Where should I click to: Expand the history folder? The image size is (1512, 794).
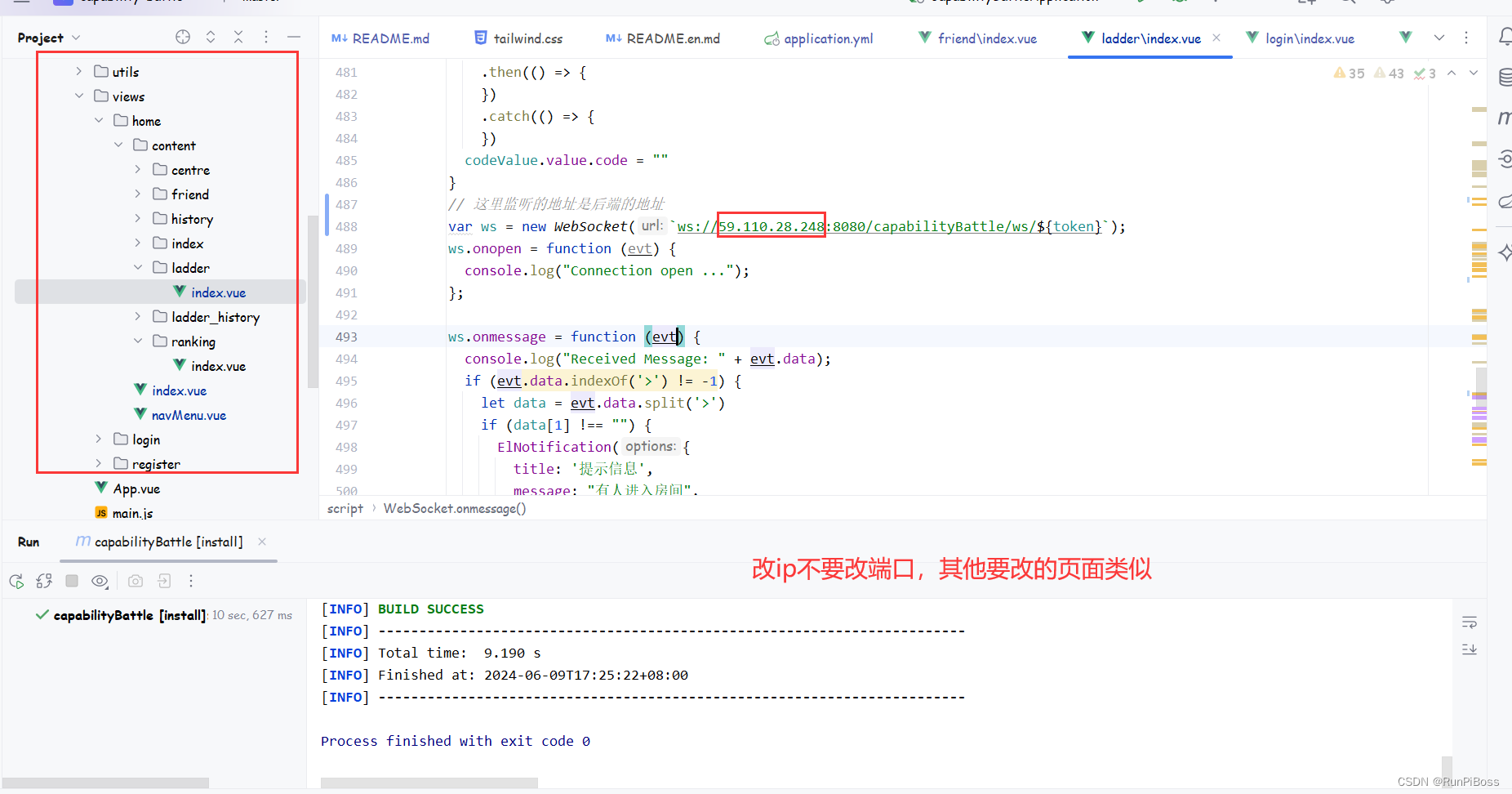(137, 218)
